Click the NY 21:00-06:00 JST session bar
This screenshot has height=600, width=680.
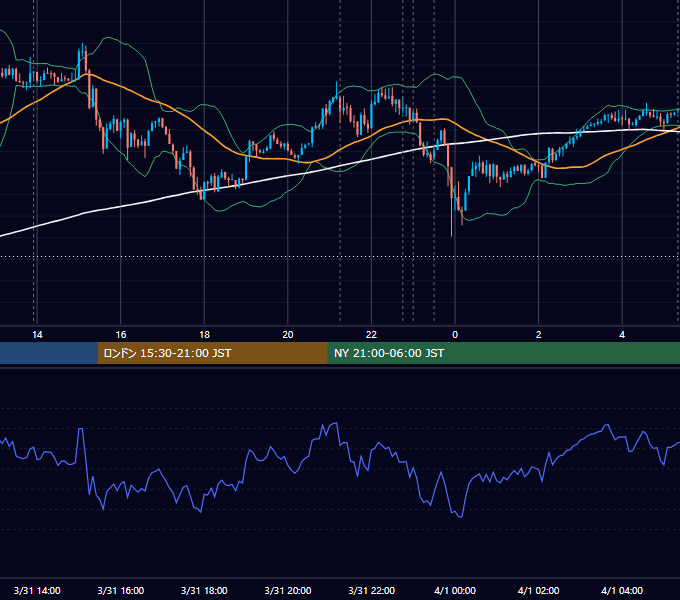(x=503, y=353)
